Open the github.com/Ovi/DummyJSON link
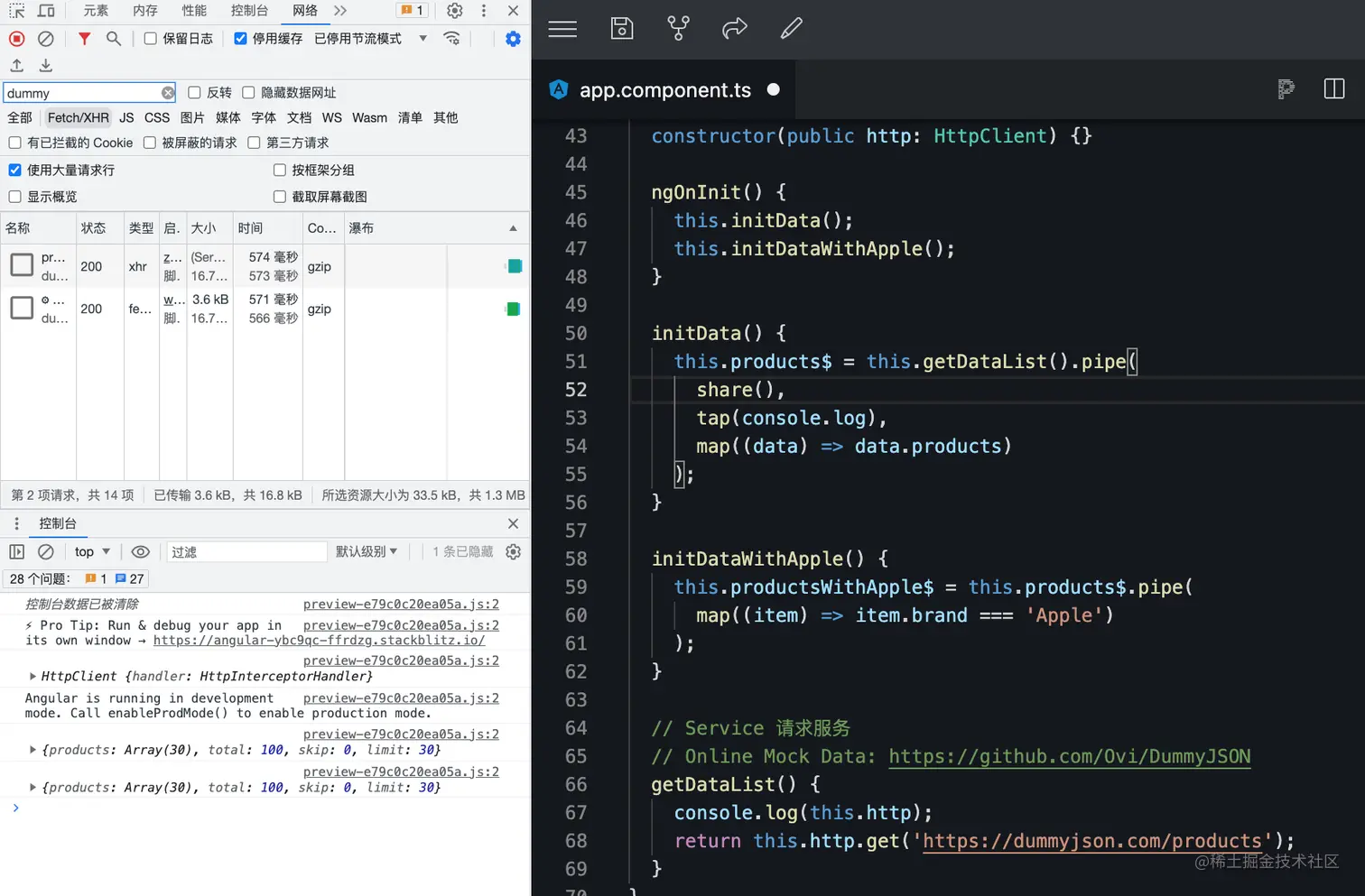This screenshot has width=1365, height=896. pos(1070,756)
